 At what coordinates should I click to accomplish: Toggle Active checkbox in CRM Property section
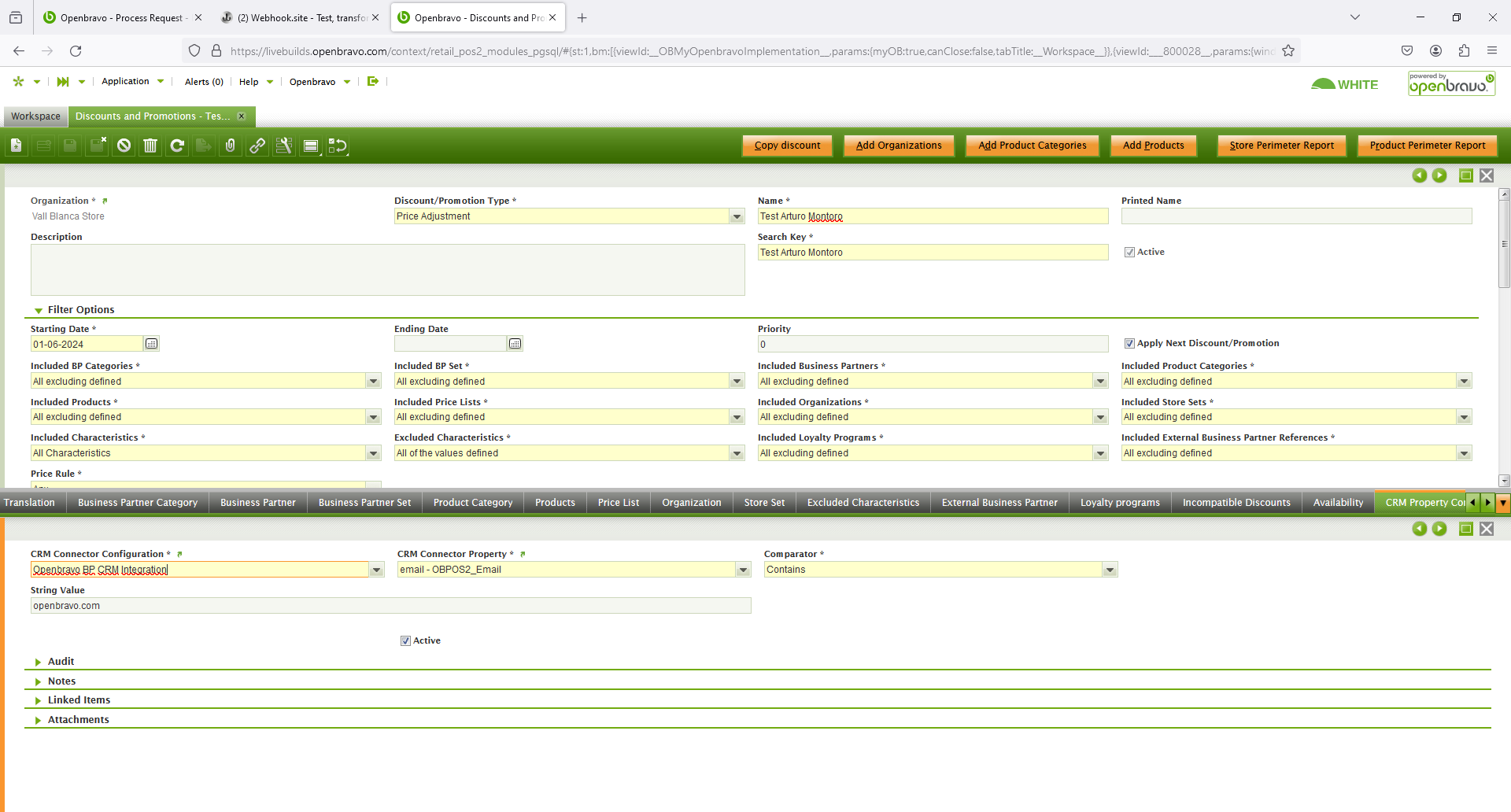[x=405, y=641]
